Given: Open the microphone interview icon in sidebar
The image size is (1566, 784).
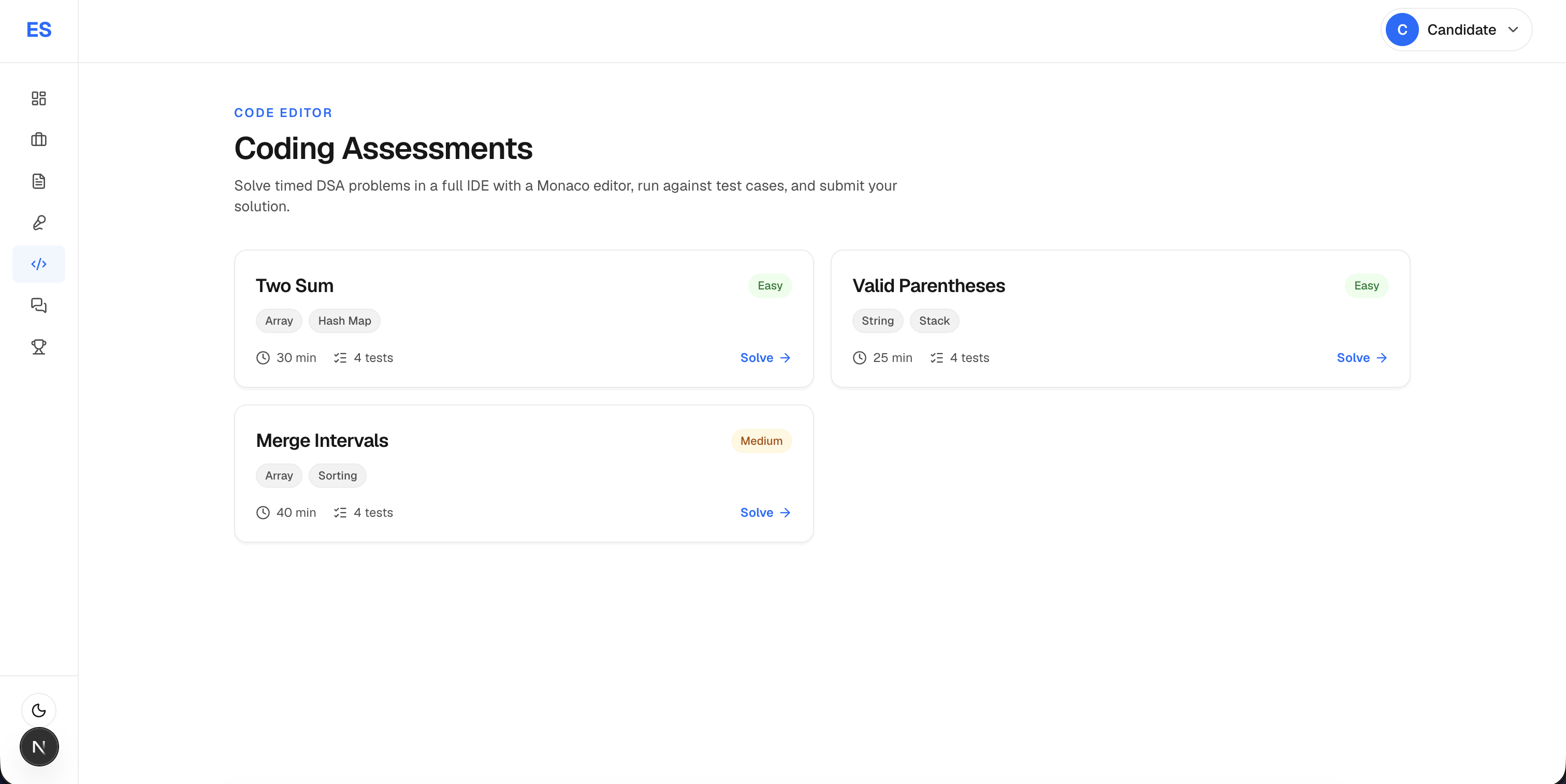Looking at the screenshot, I should click(x=39, y=223).
